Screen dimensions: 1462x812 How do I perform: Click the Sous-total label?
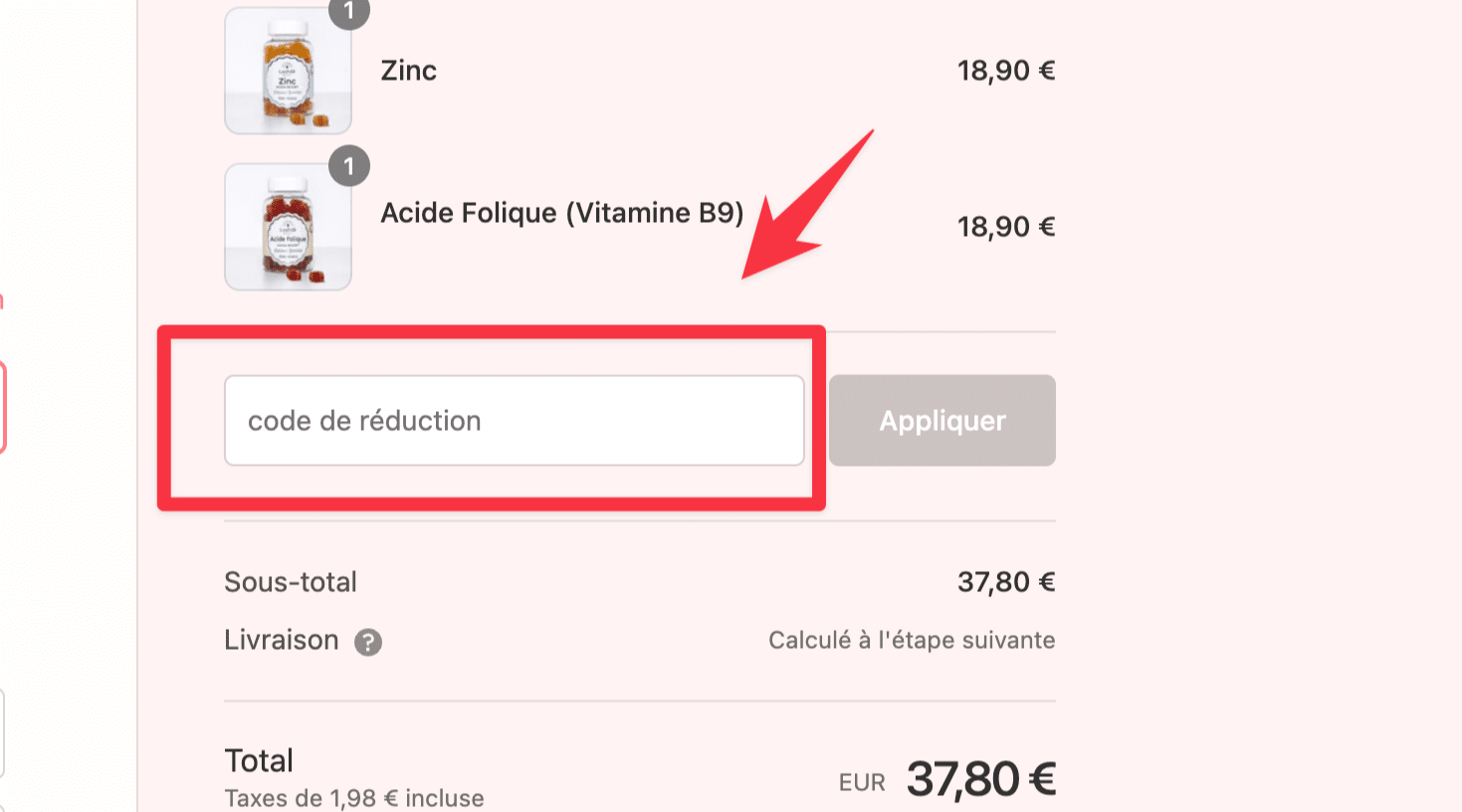click(x=291, y=582)
